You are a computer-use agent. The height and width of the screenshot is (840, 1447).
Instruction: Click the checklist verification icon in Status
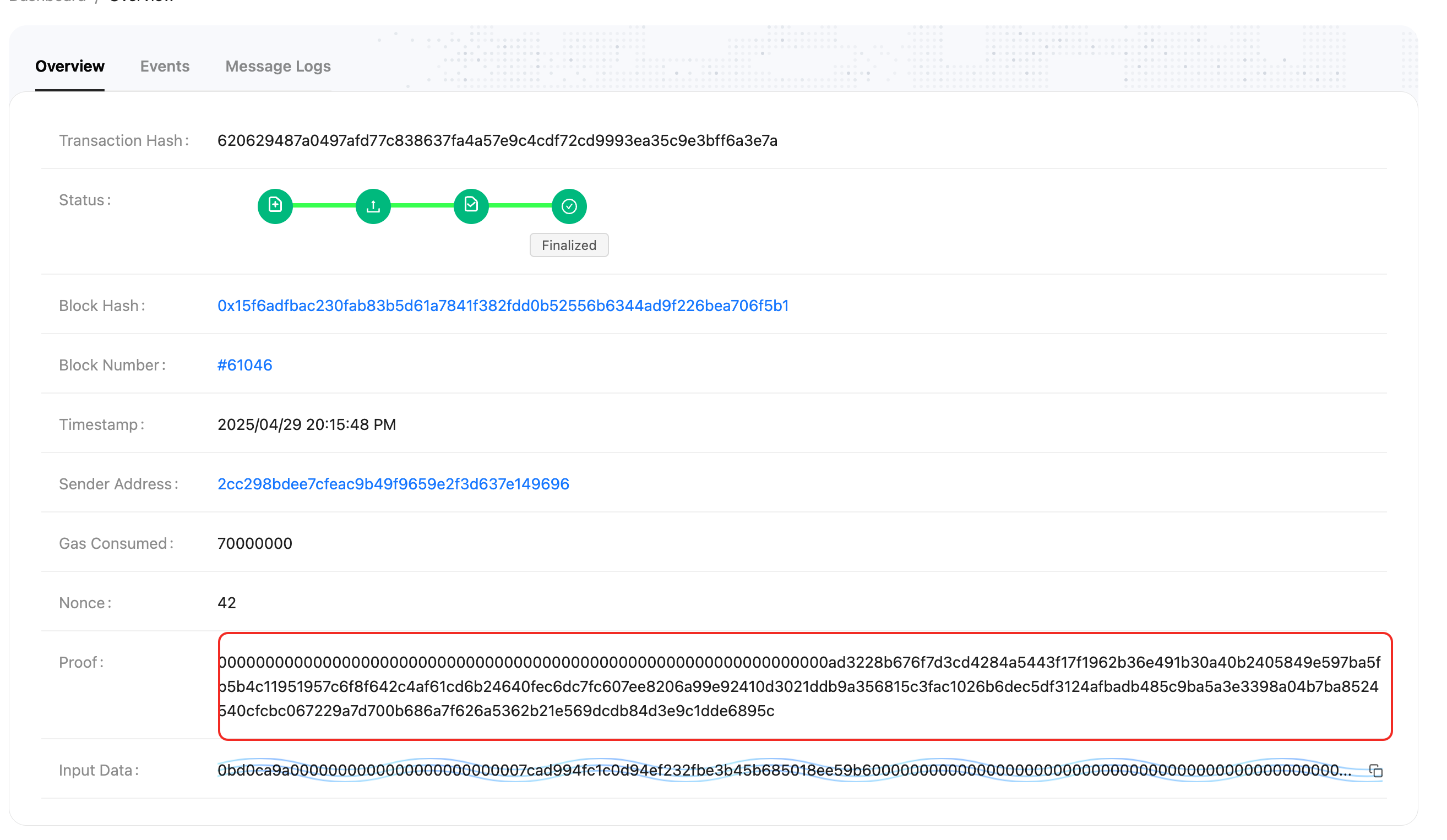[471, 205]
